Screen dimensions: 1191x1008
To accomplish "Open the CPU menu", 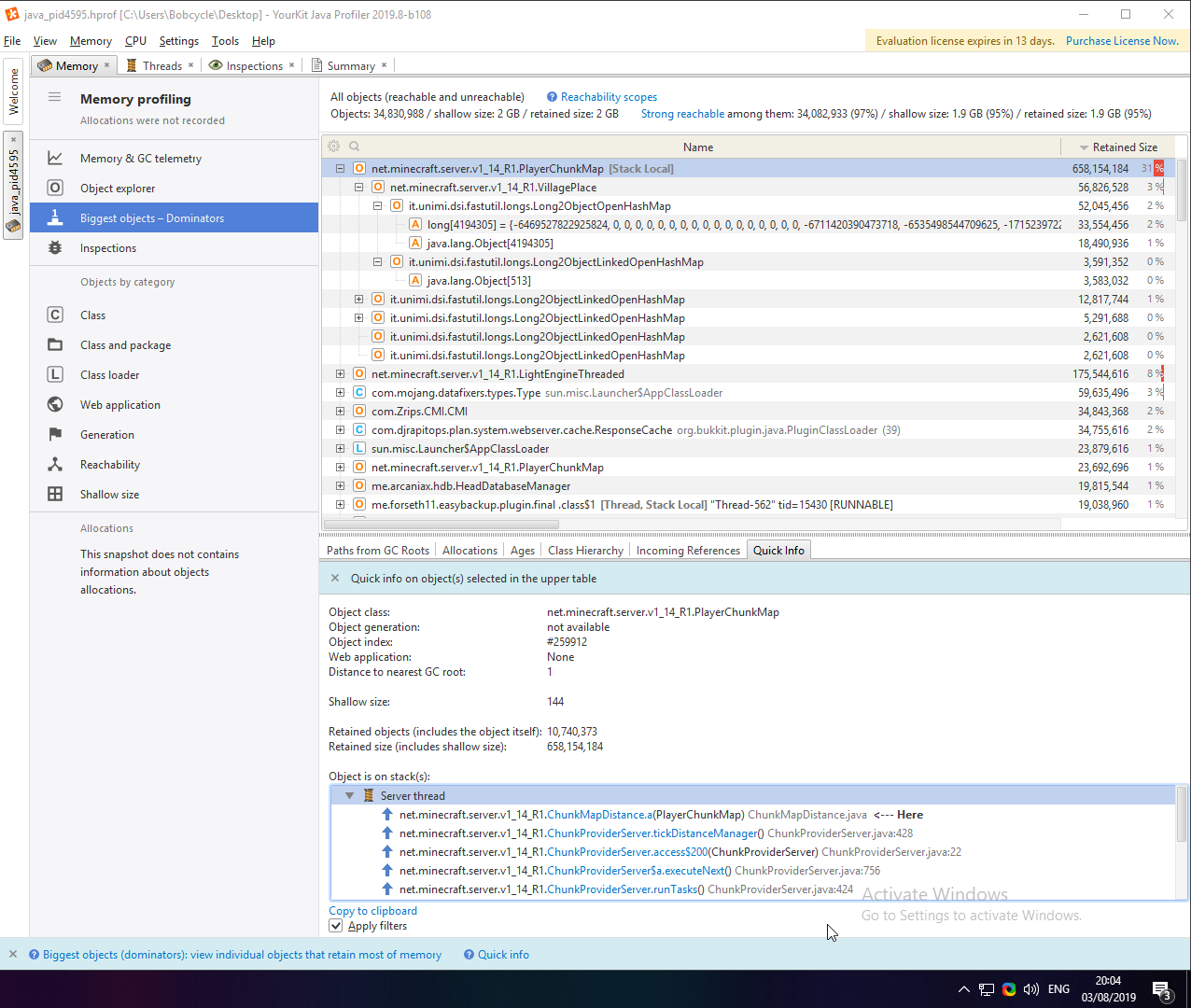I will pos(135,41).
